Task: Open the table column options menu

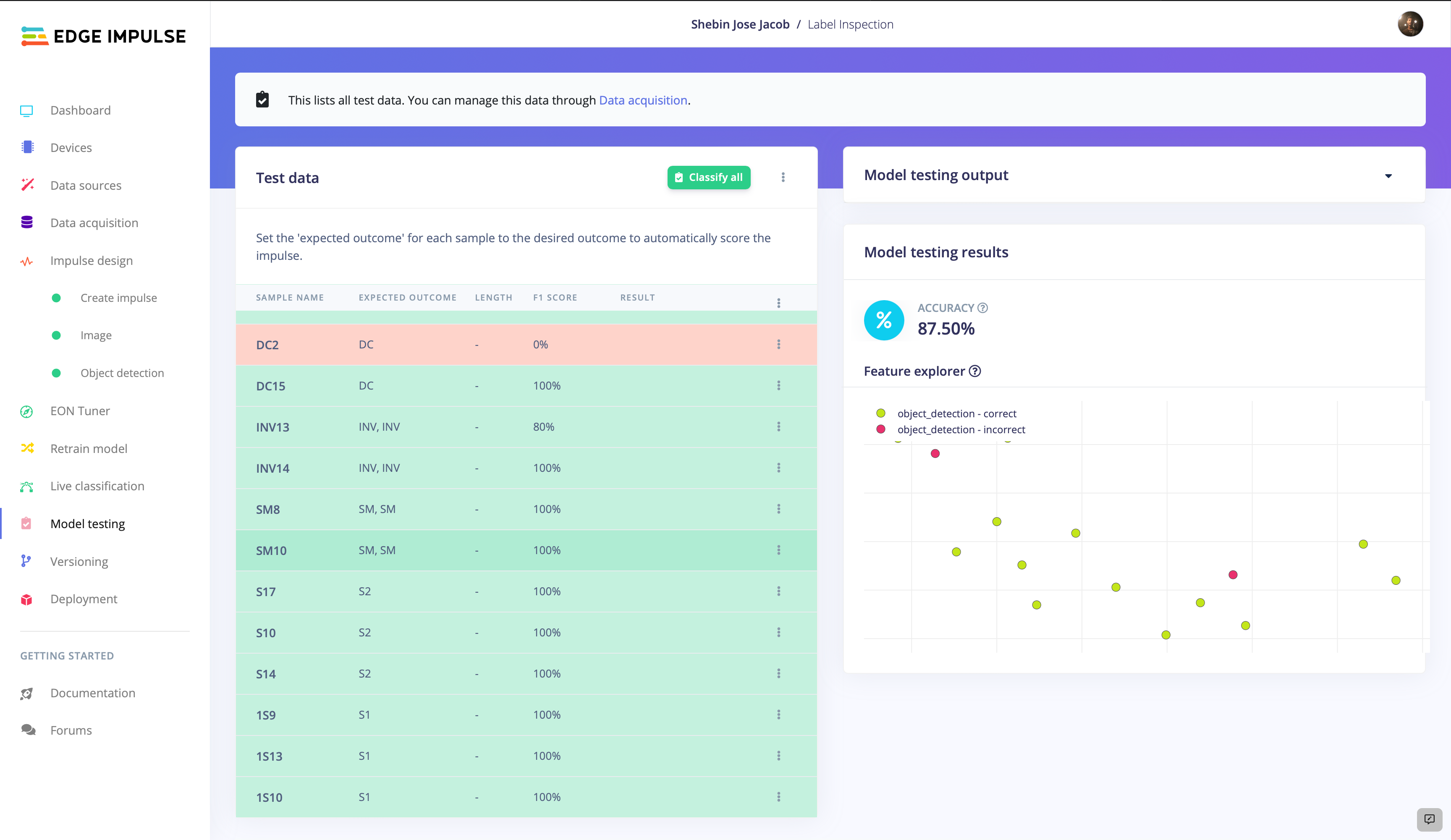Action: [x=778, y=303]
